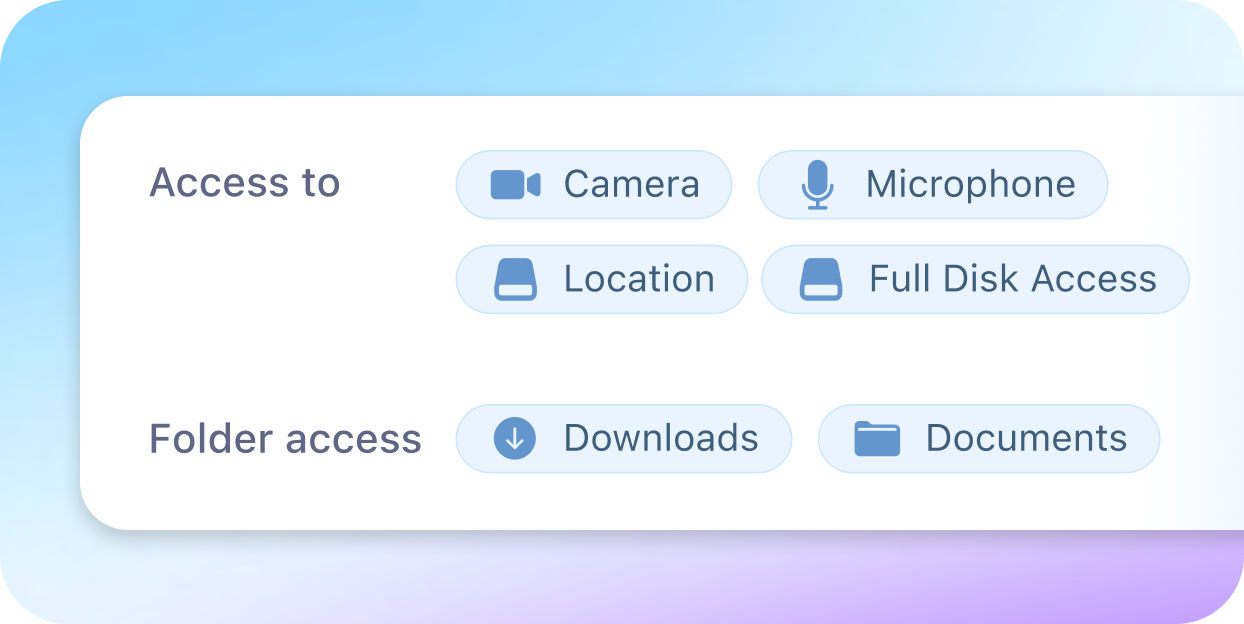Choose the Location text label
The height and width of the screenshot is (624, 1244).
pyautogui.click(x=639, y=279)
